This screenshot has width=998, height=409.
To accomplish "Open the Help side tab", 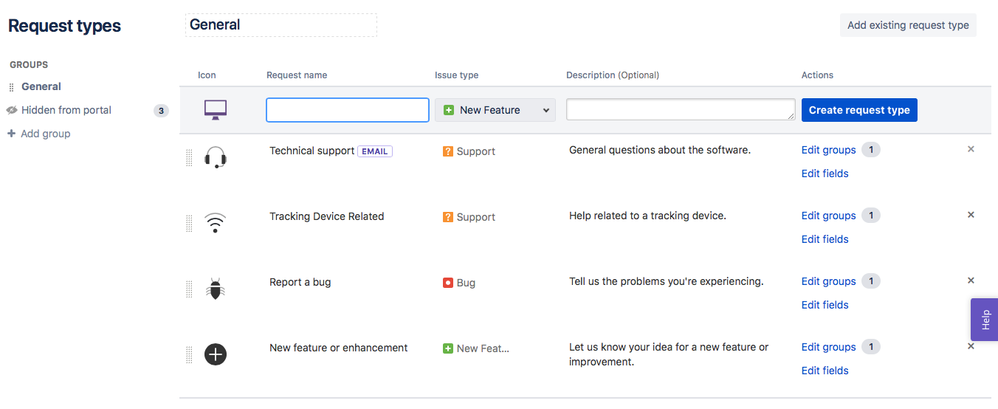I will [x=984, y=320].
